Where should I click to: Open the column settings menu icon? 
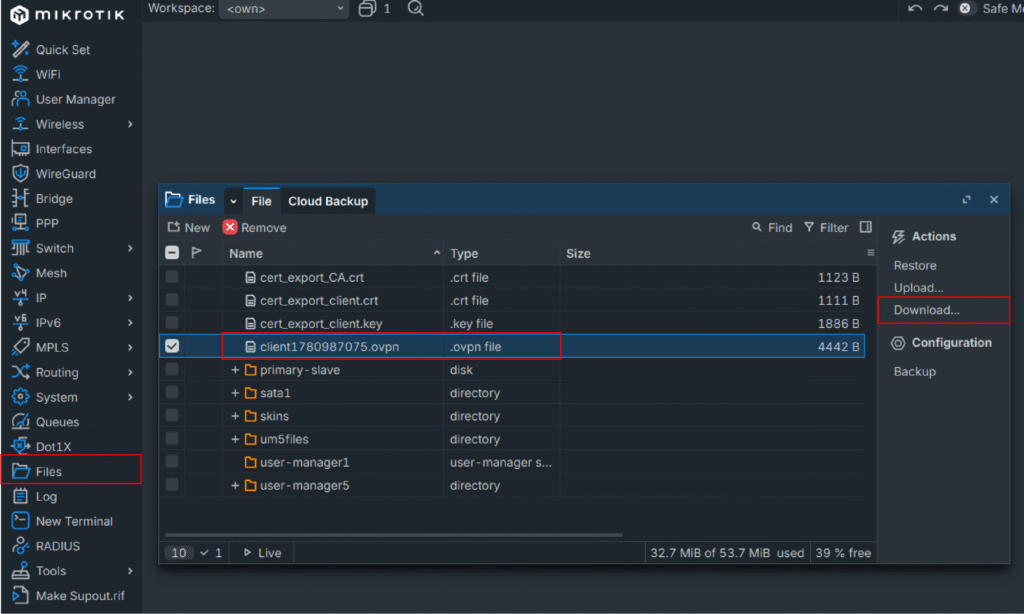coord(870,253)
